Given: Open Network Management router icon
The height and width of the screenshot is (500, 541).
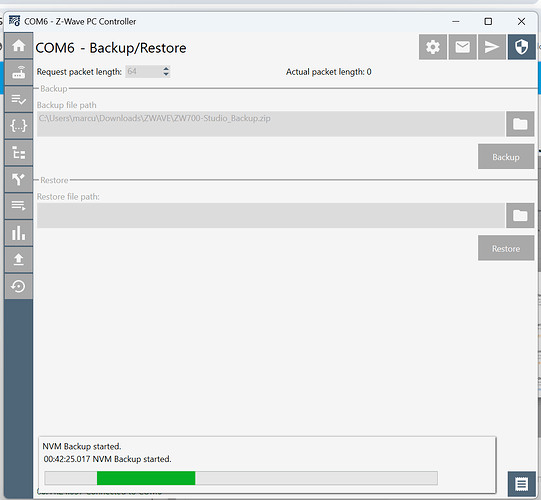Looking at the screenshot, I should coord(19,72).
